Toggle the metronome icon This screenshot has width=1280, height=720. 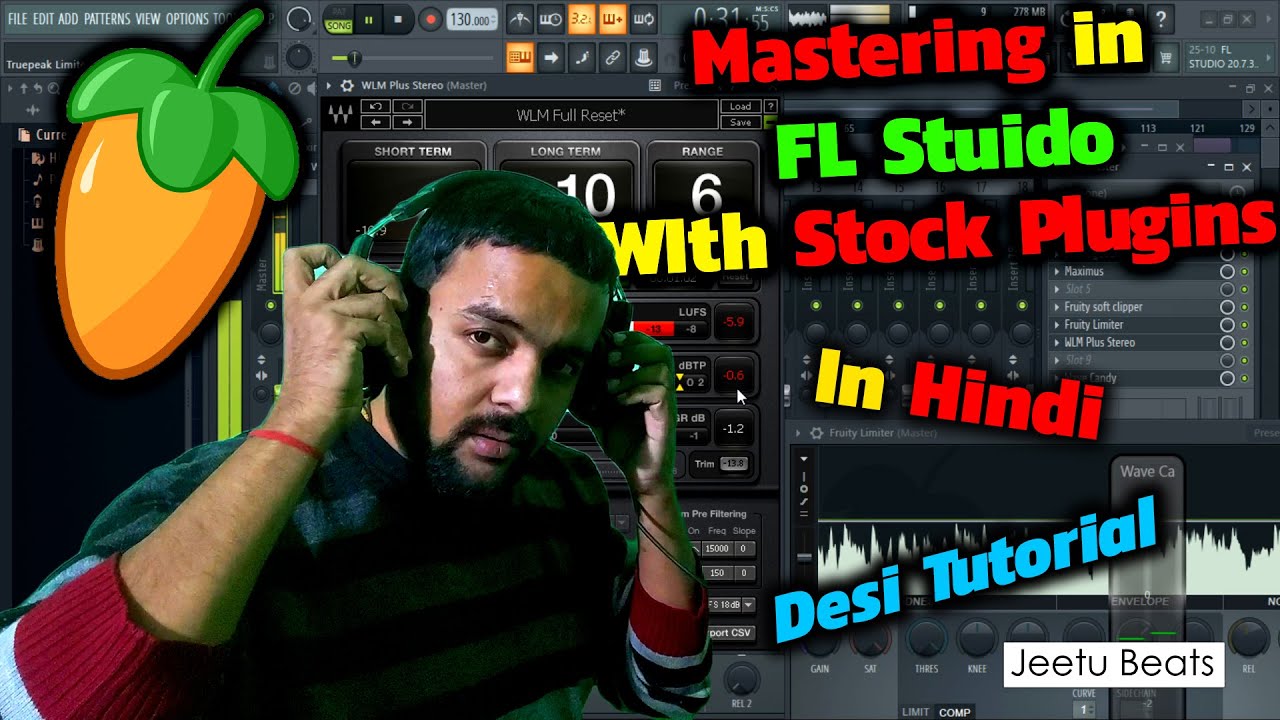[x=519, y=19]
